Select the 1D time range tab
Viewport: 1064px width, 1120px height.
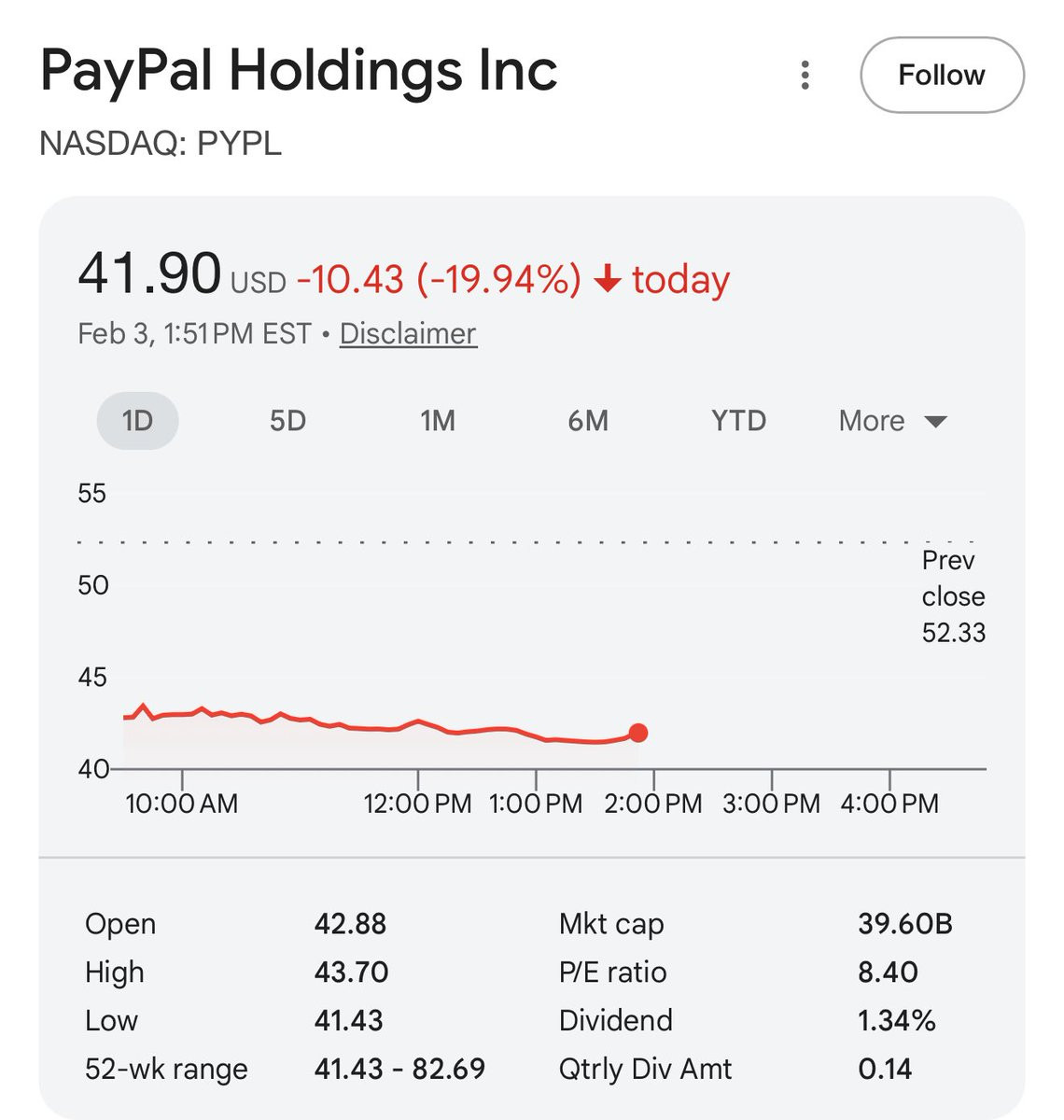click(137, 421)
